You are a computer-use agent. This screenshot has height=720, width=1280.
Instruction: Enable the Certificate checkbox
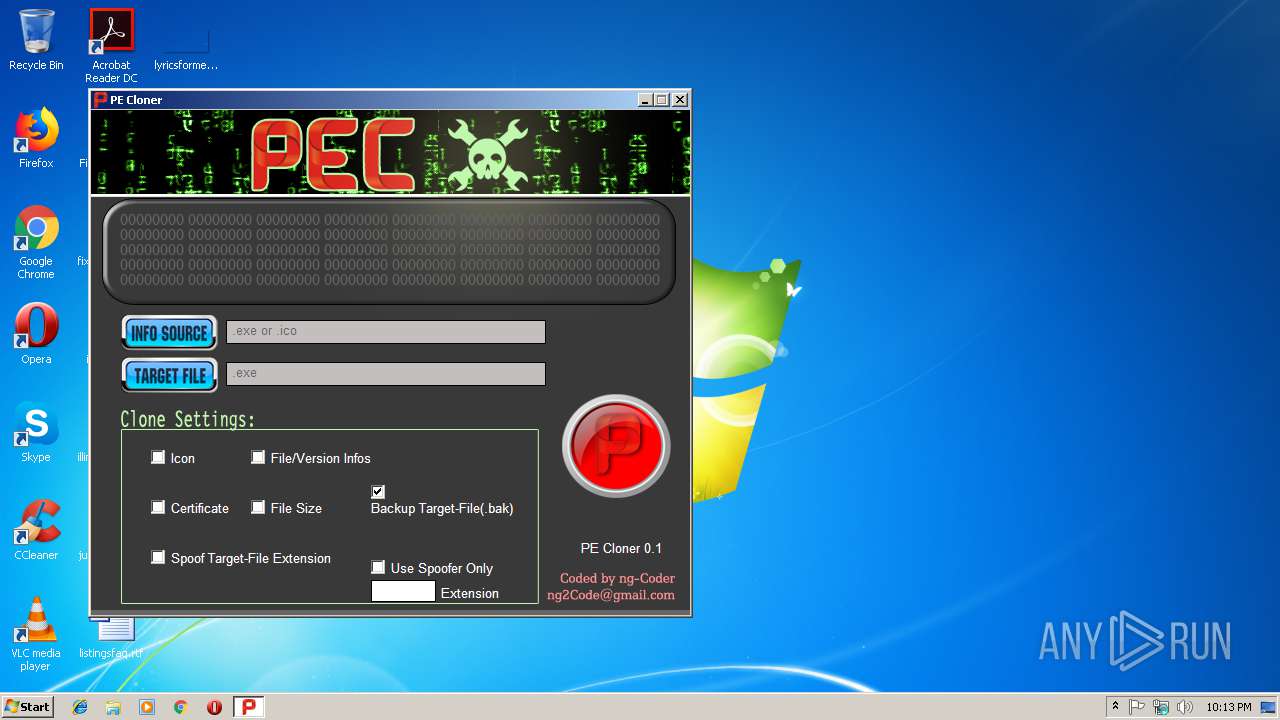158,507
